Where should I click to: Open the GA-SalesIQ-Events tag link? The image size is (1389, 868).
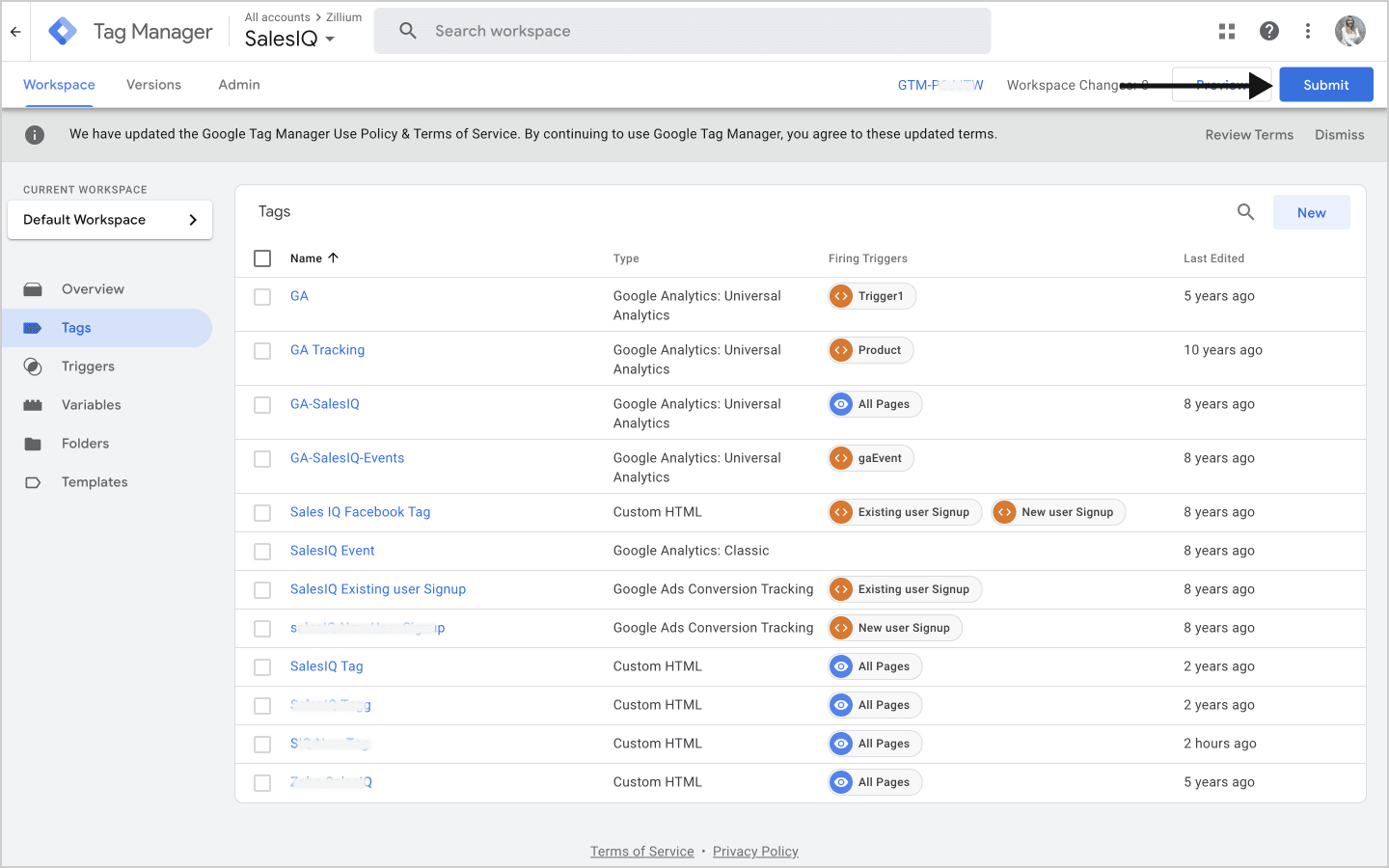click(347, 458)
